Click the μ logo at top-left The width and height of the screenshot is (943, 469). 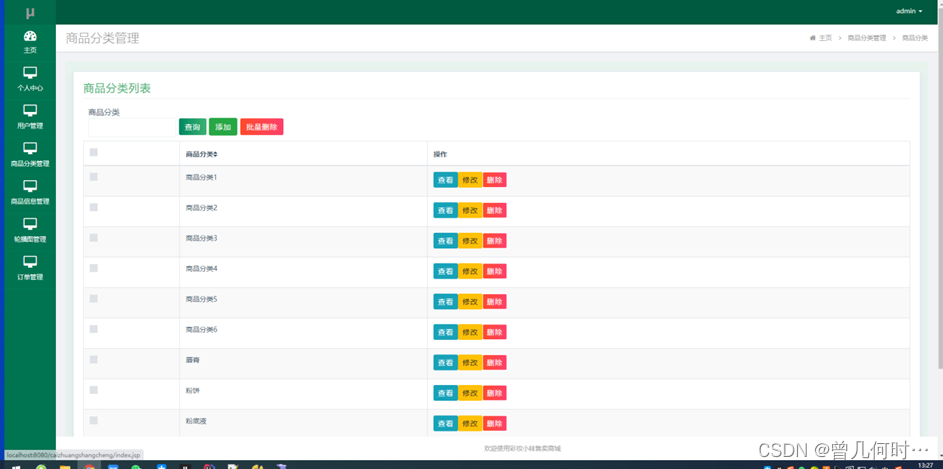(x=30, y=12)
